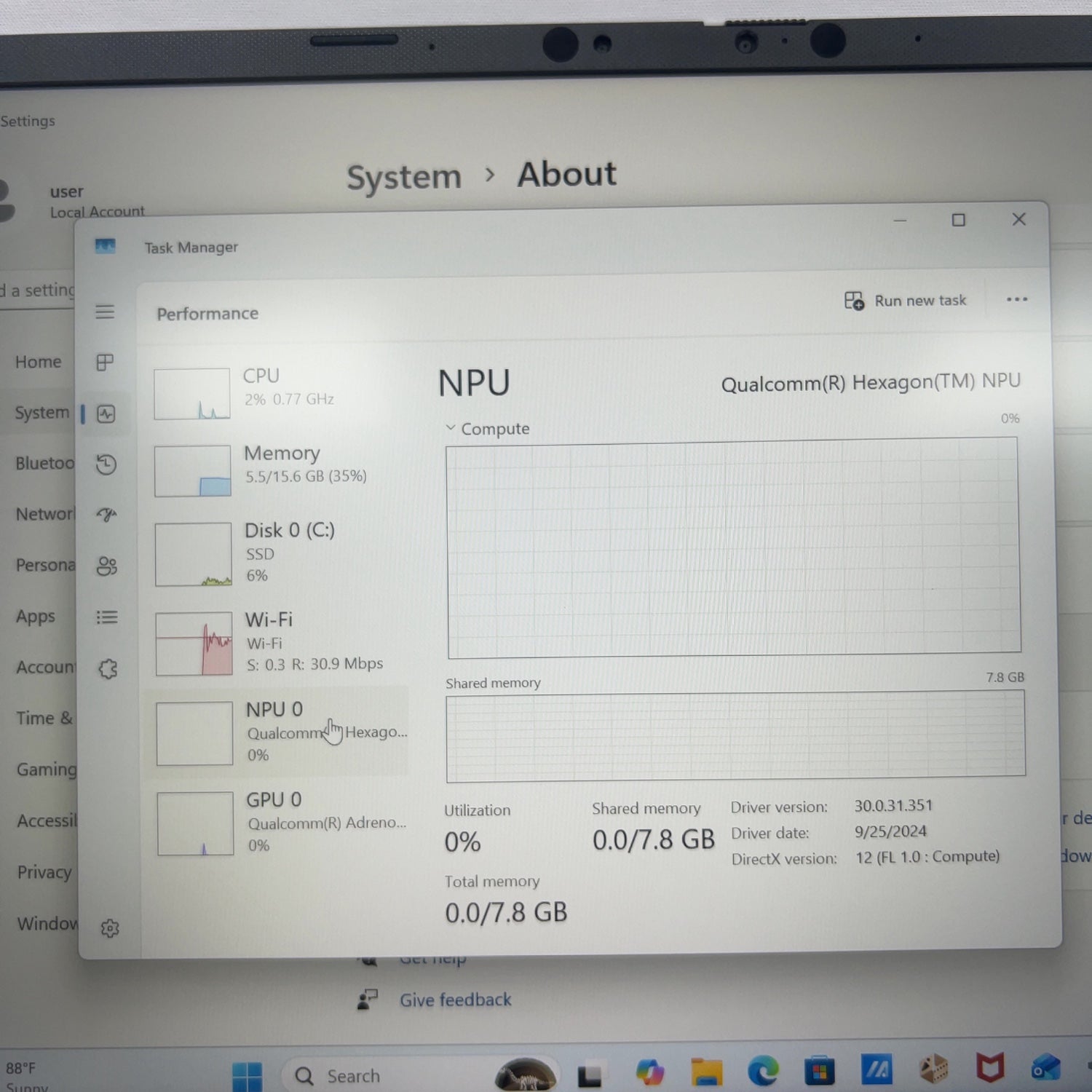1092x1092 pixels.
Task: Open Windows Update in Settings sidebar
Action: tap(47, 923)
